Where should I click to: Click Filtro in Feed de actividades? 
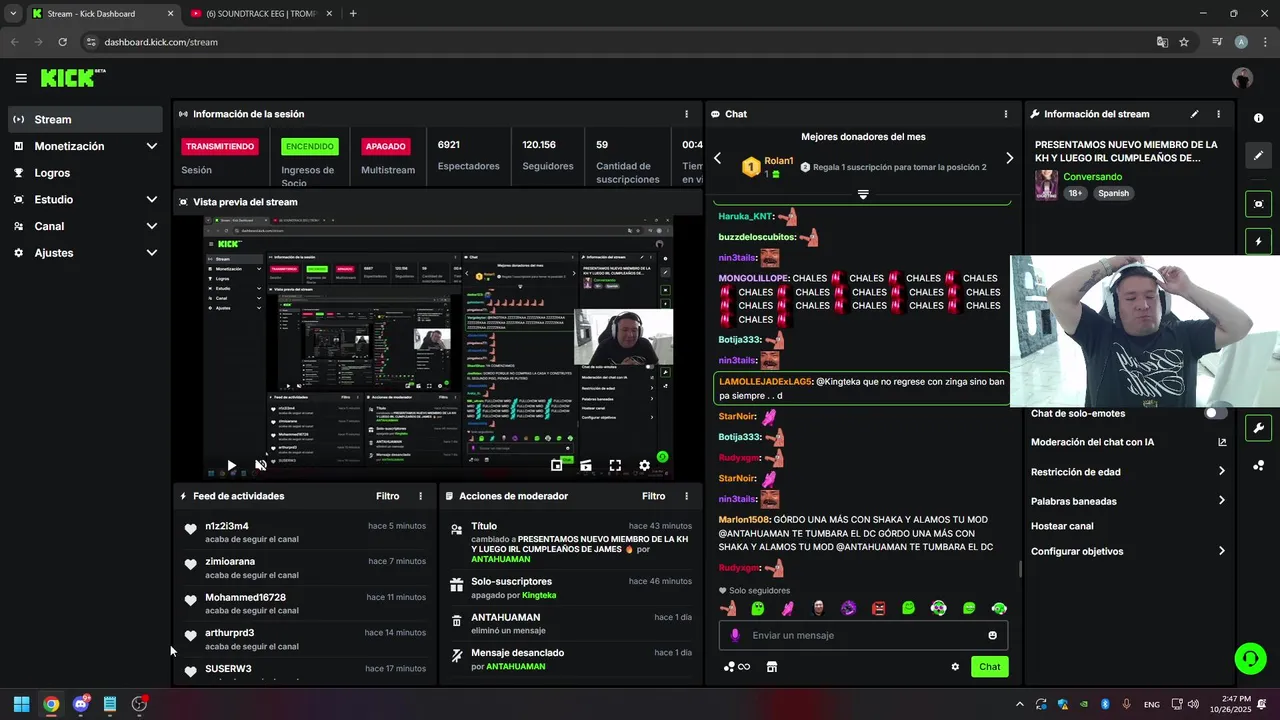click(387, 496)
